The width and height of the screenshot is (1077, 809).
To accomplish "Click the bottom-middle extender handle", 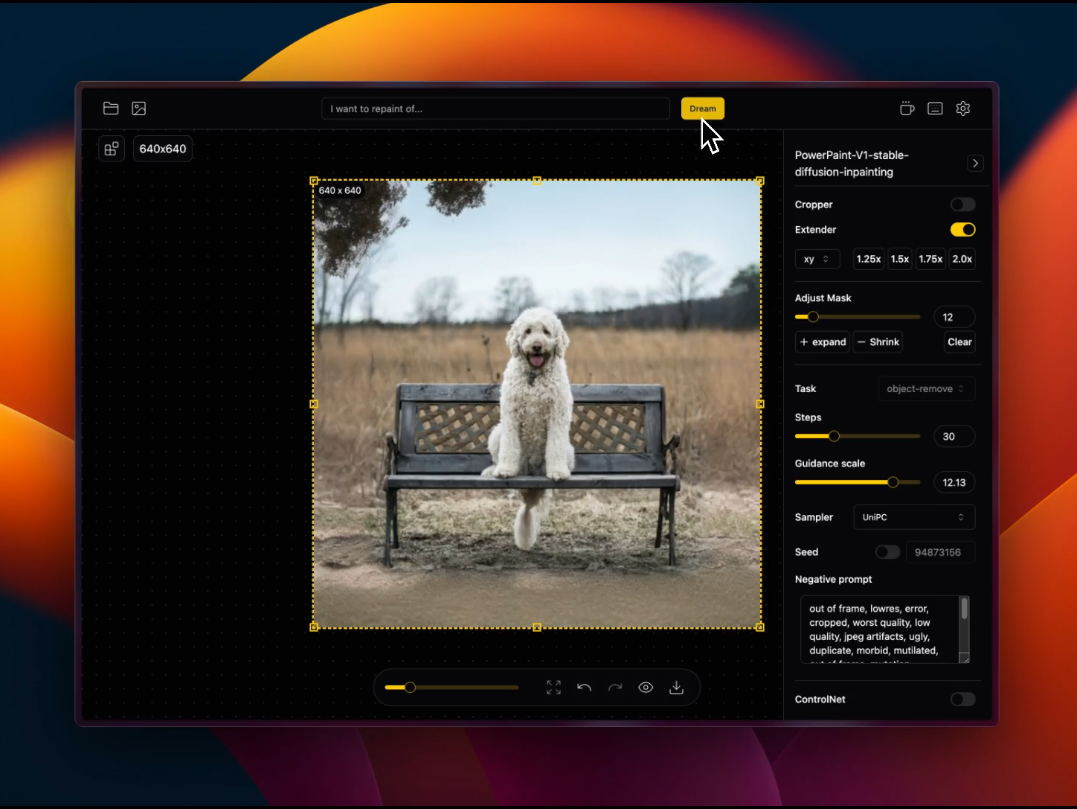I will [x=536, y=627].
